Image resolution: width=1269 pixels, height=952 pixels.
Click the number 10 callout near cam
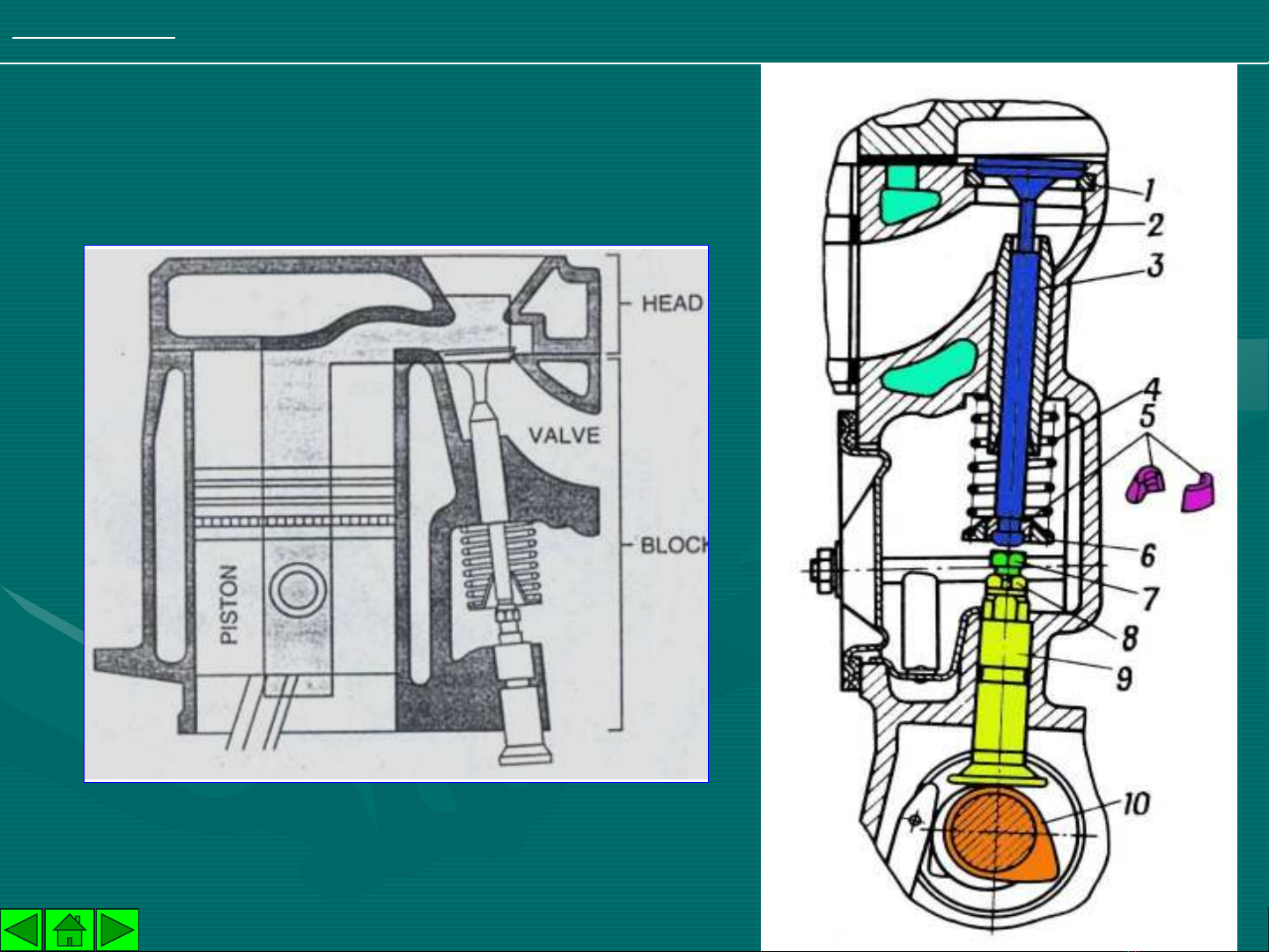1135,803
